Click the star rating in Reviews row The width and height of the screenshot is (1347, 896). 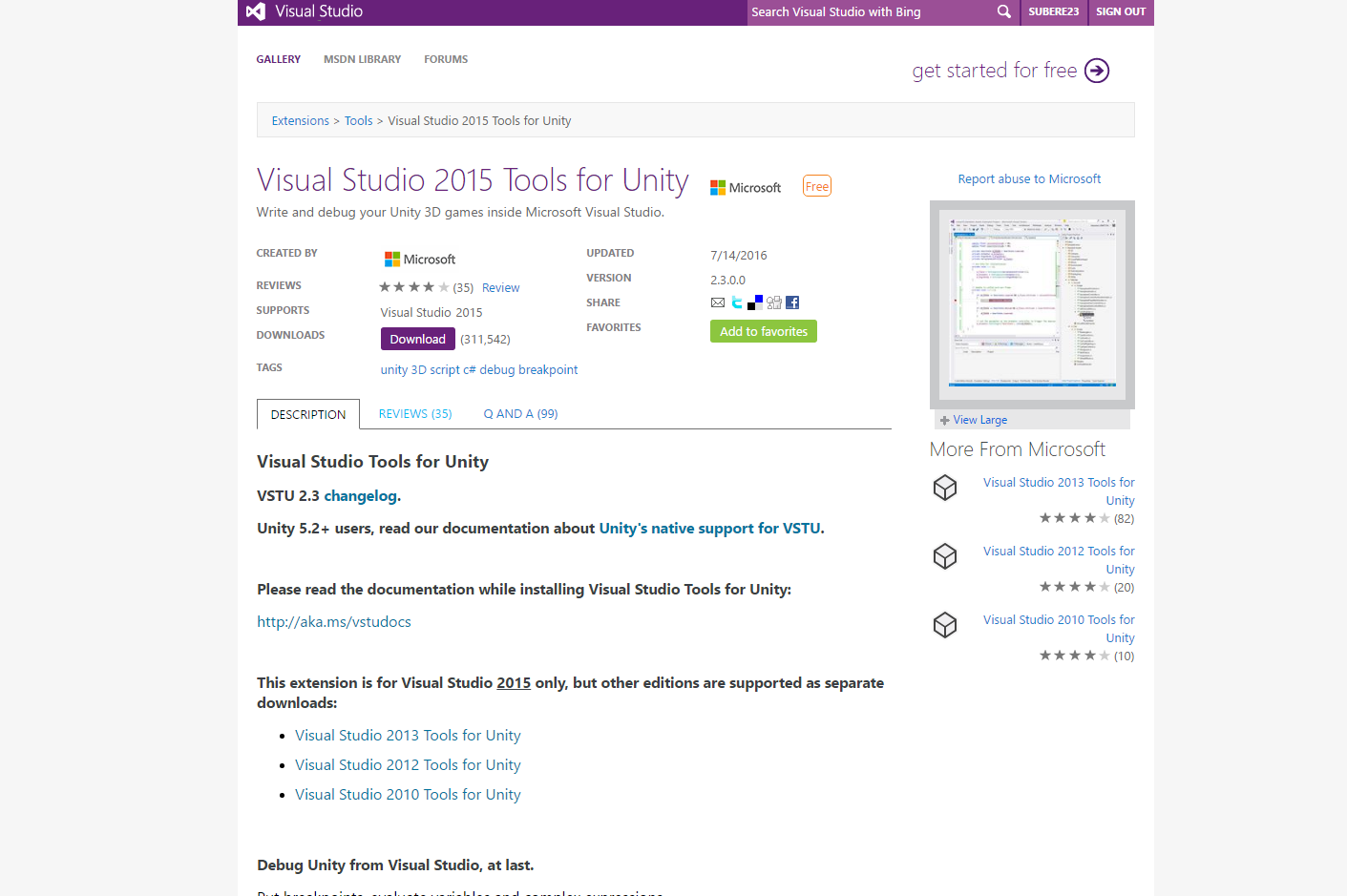(414, 287)
